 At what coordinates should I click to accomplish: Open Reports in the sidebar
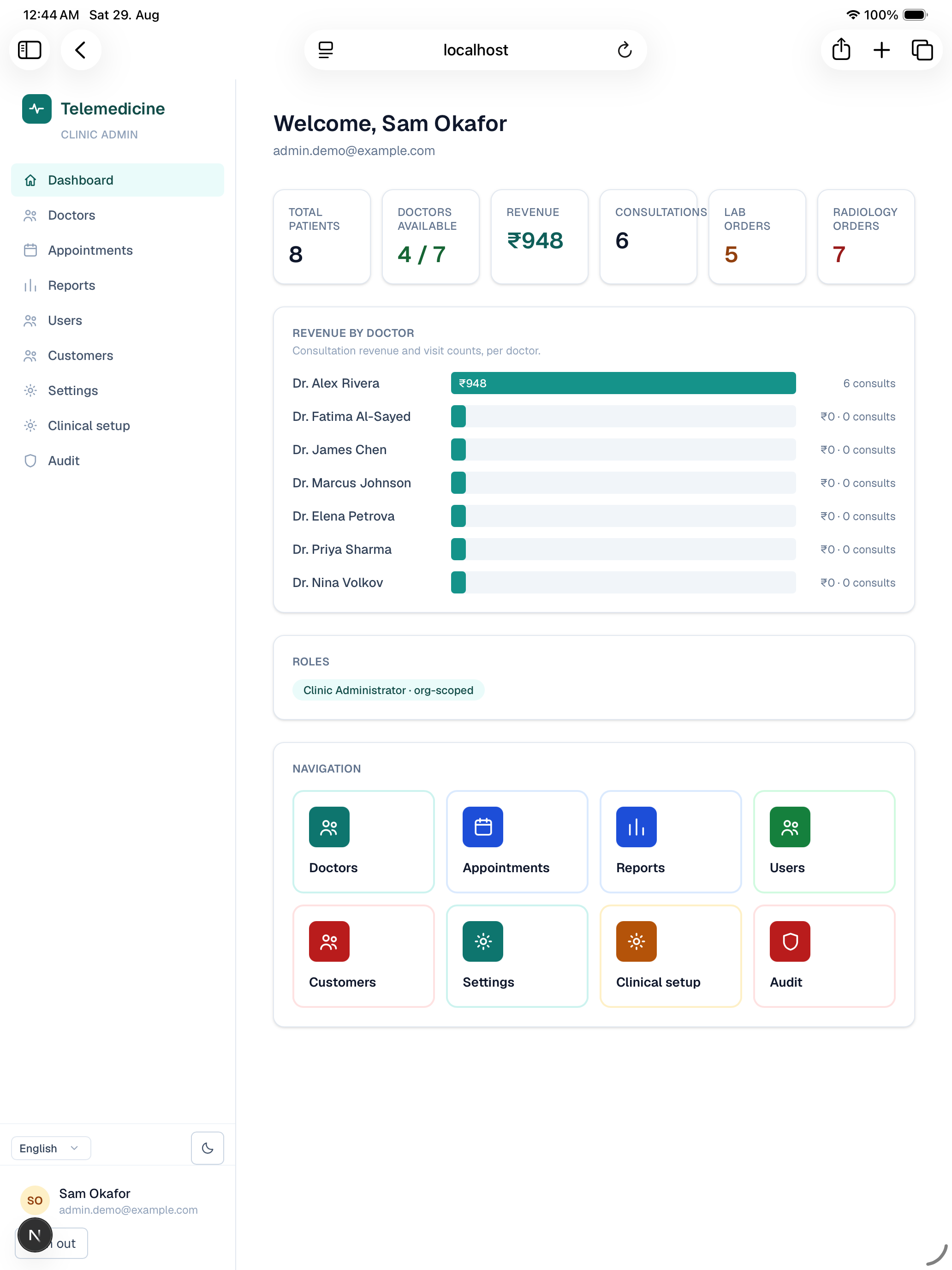[117, 285]
